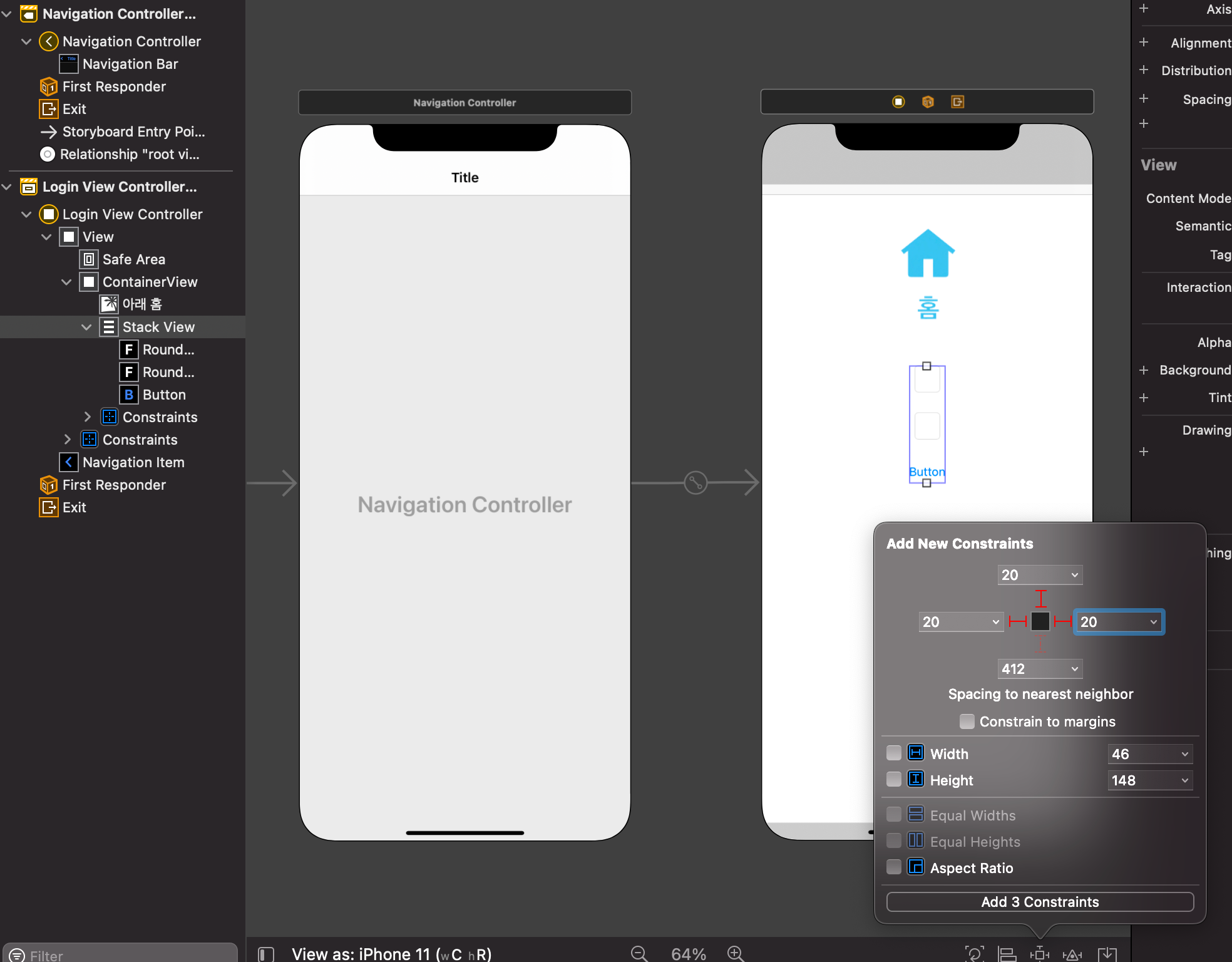Viewport: 1232px width, 962px height.
Task: Collapse the View tree node
Action: pos(46,237)
